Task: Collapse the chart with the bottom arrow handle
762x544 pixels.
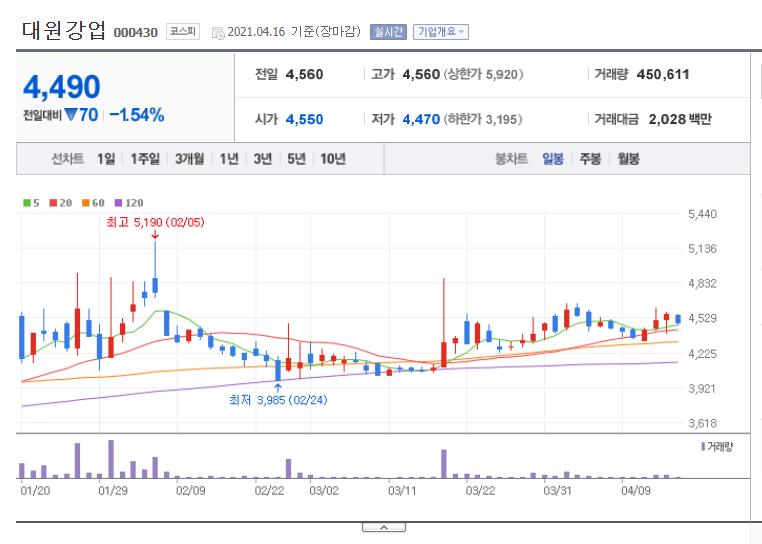Action: 384,527
